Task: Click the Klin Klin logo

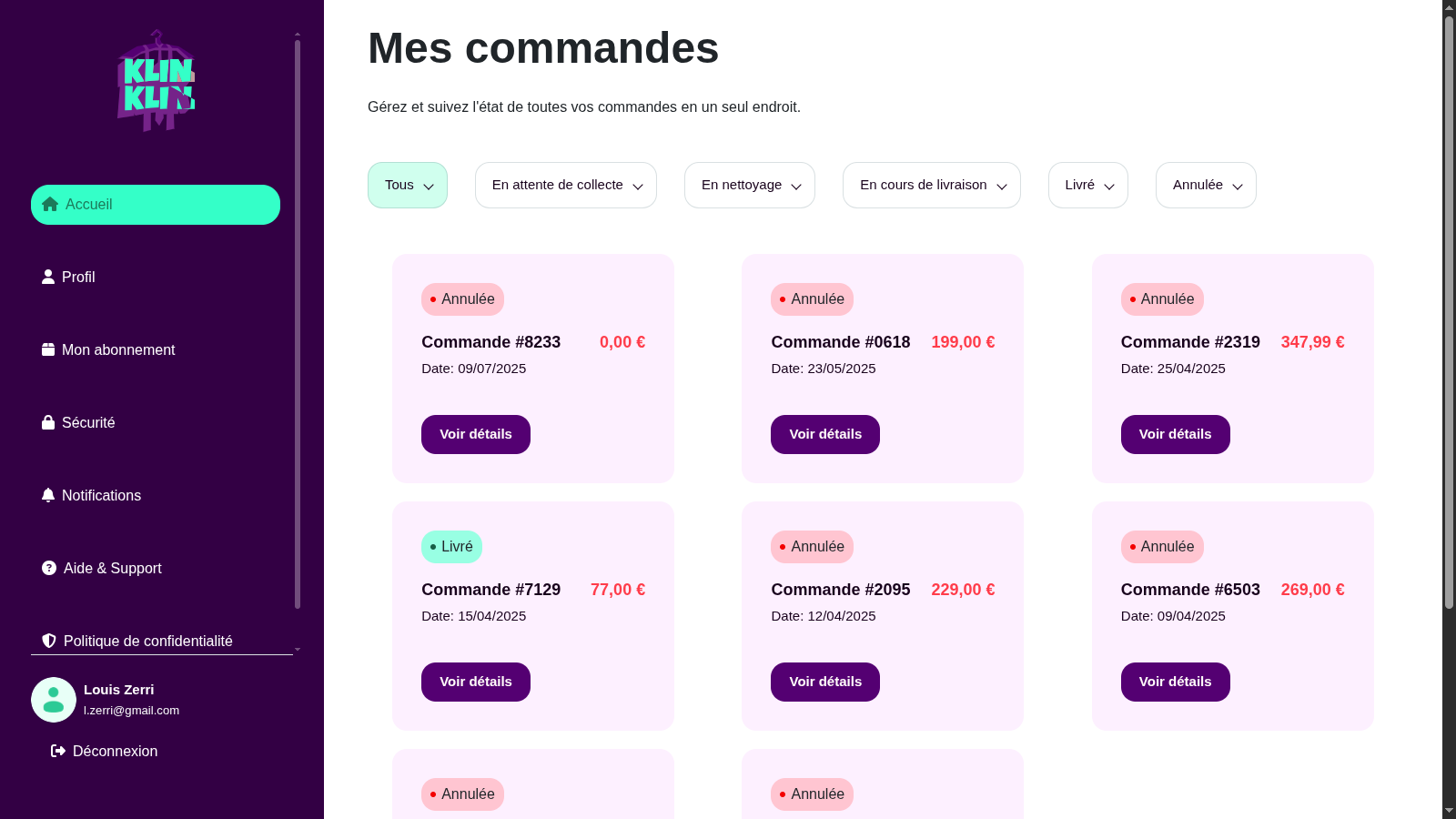Action: pyautogui.click(x=157, y=82)
